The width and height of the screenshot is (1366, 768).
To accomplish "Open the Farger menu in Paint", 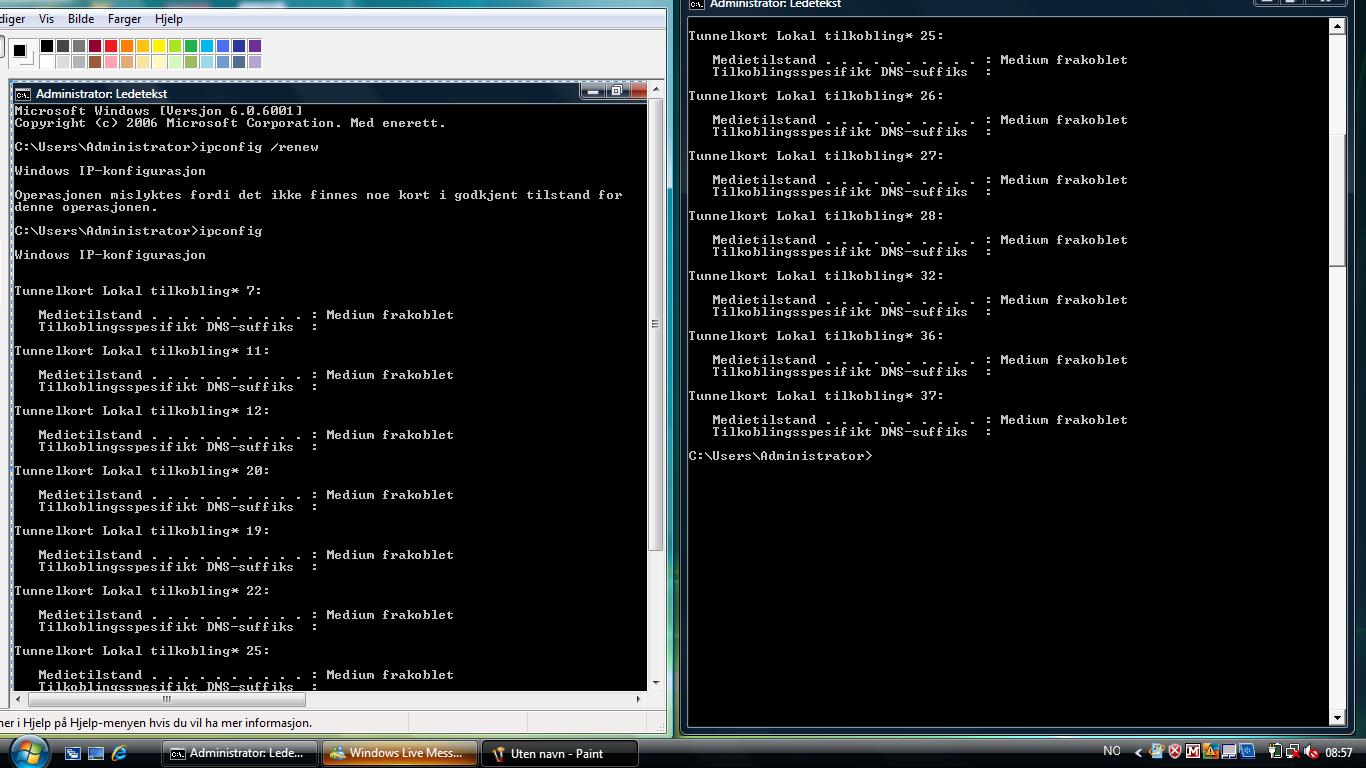I will pos(124,19).
